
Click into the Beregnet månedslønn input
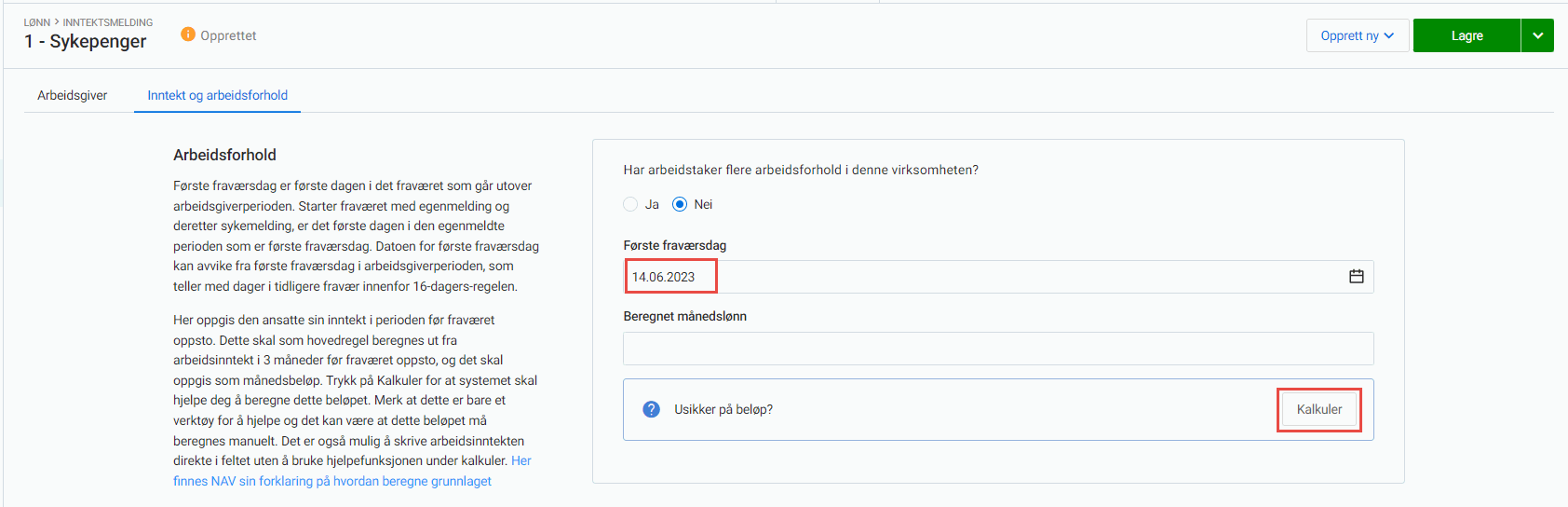(x=997, y=349)
